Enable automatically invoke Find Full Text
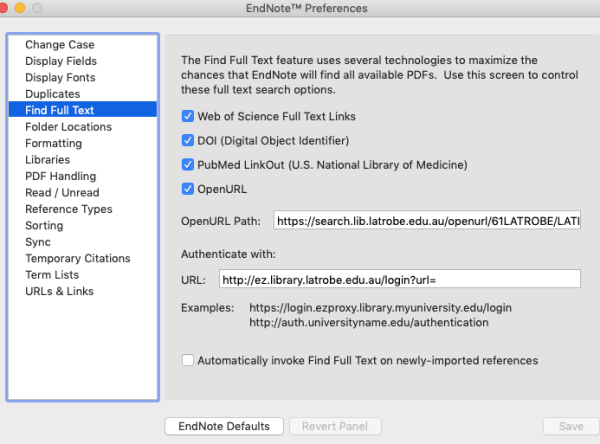This screenshot has width=600, height=444. point(188,360)
